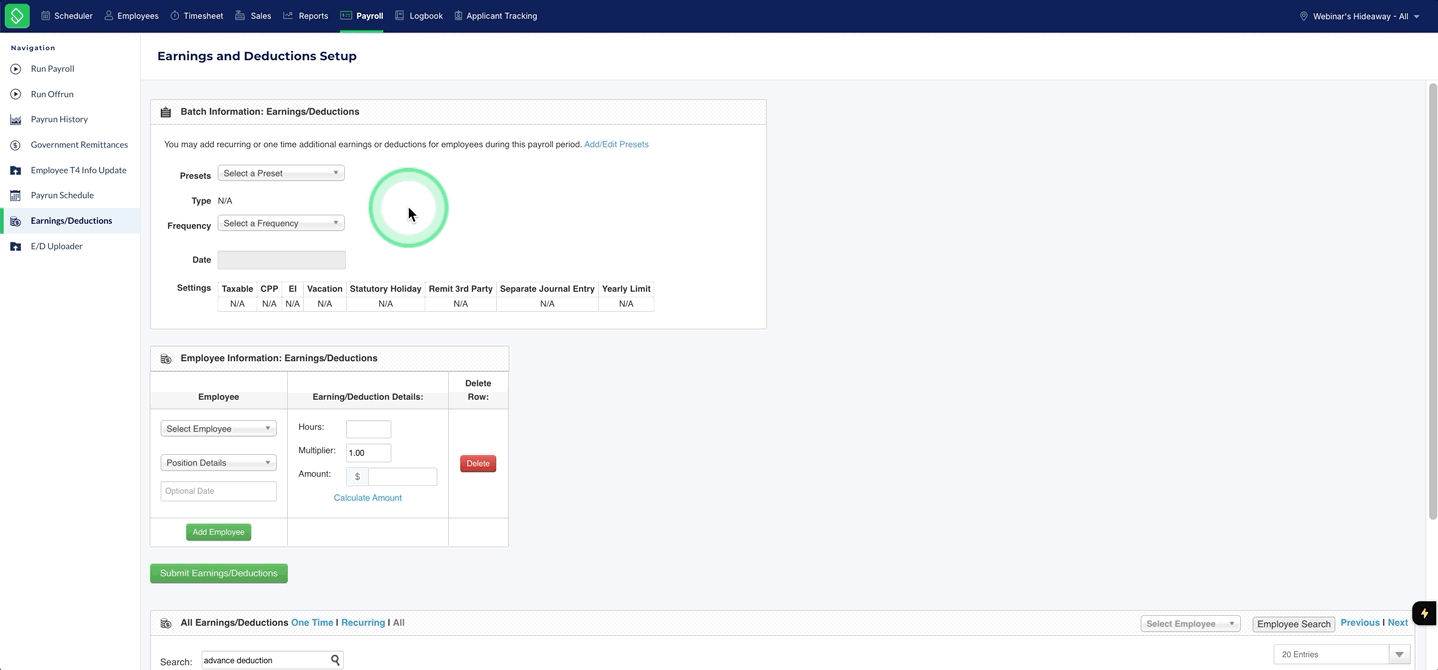Open the Select a Frequency dropdown
The width and height of the screenshot is (1438, 670).
pos(281,223)
